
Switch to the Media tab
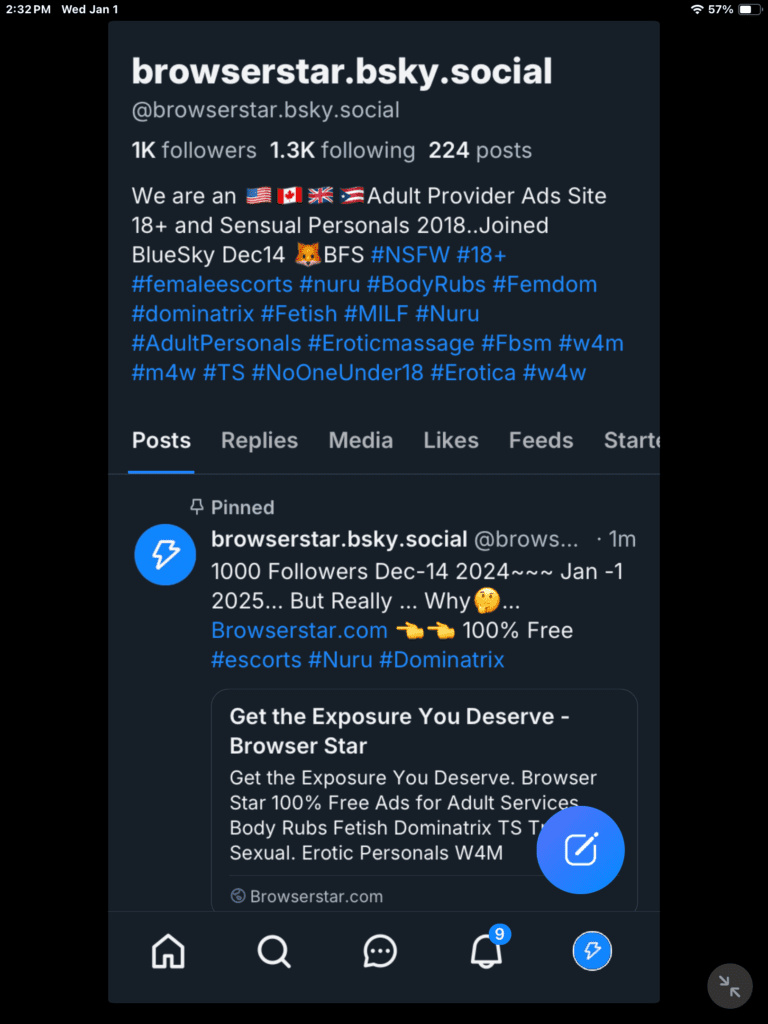360,440
